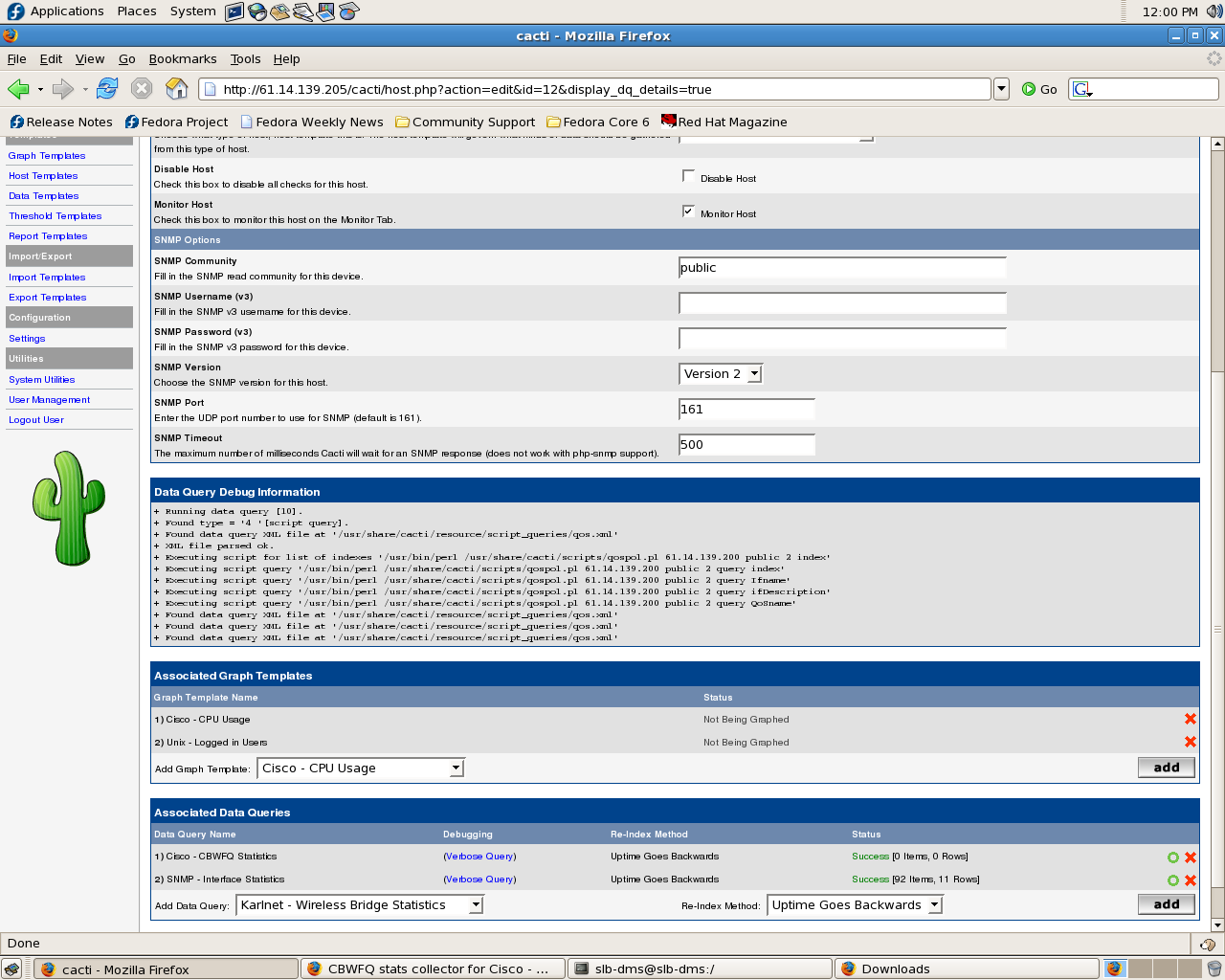The image size is (1225, 980).
Task: Click the Google search engine icon
Action: (1081, 89)
